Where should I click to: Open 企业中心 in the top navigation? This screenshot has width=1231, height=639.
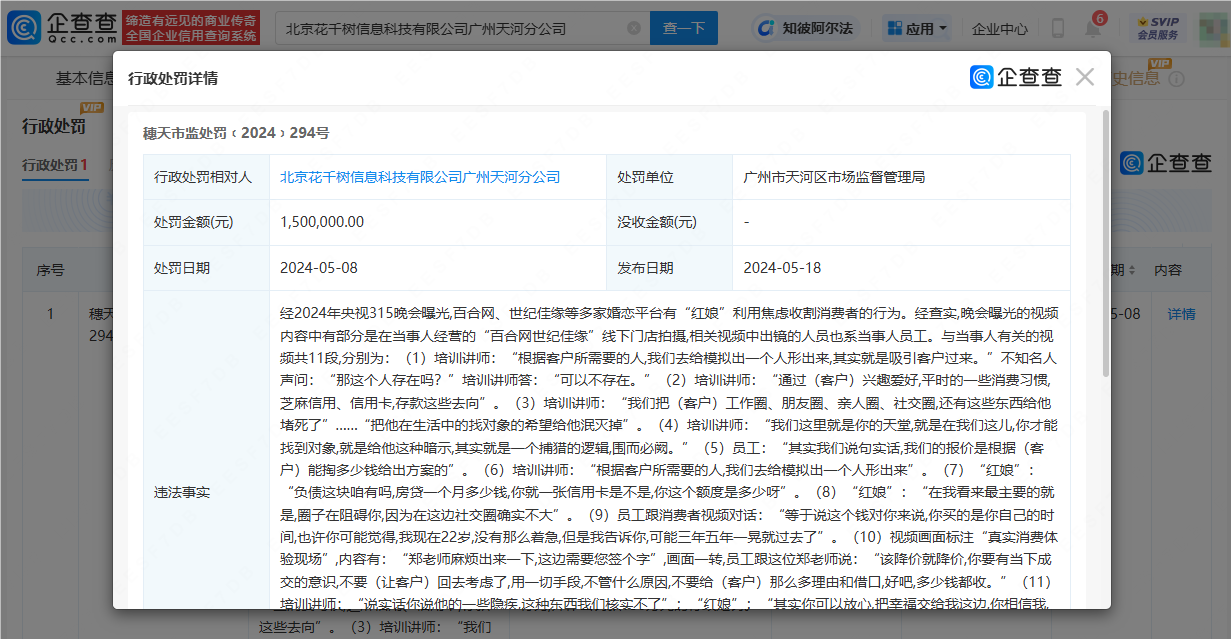coord(999,29)
